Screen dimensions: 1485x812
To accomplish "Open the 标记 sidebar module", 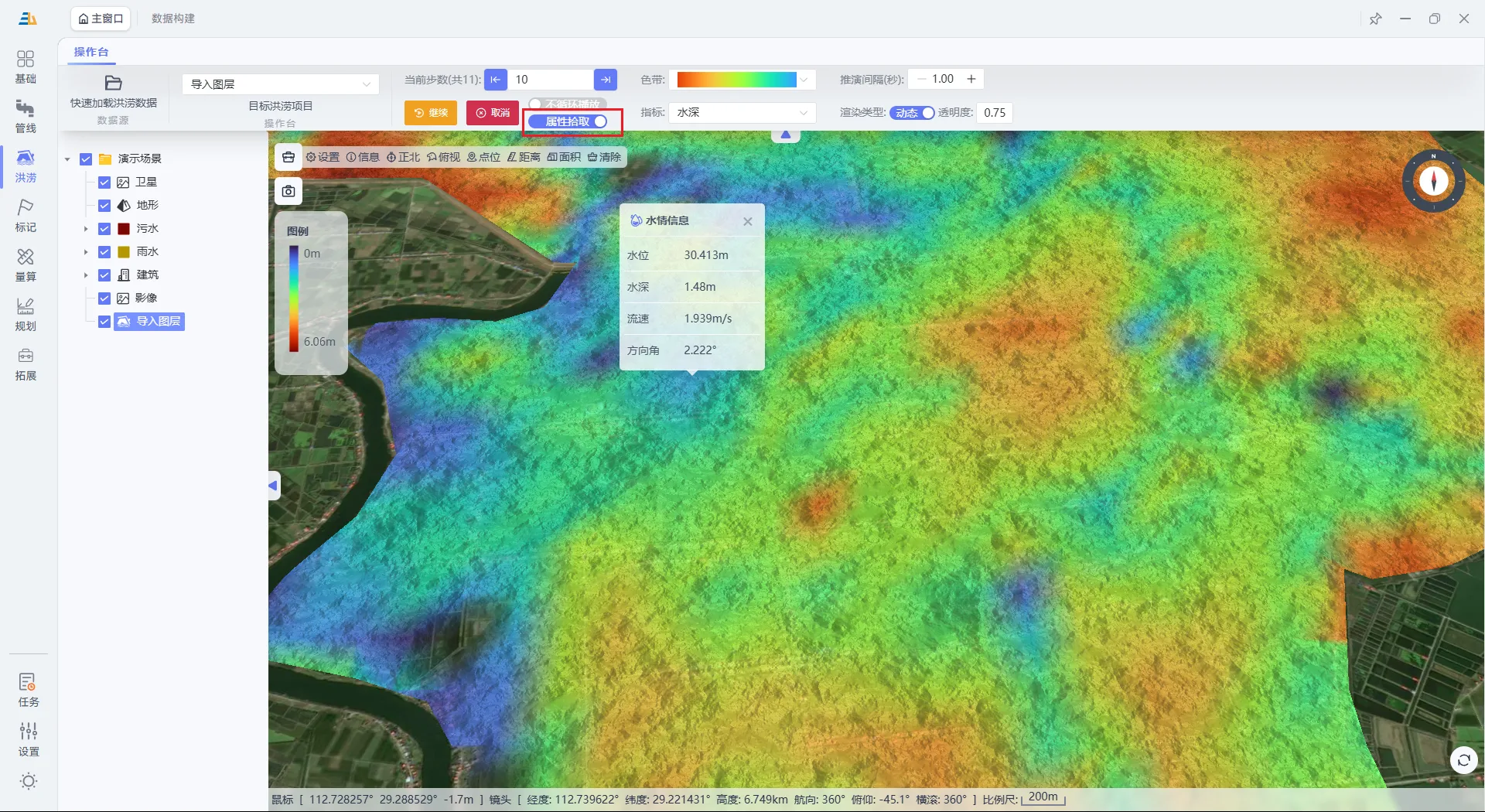I will (26, 216).
